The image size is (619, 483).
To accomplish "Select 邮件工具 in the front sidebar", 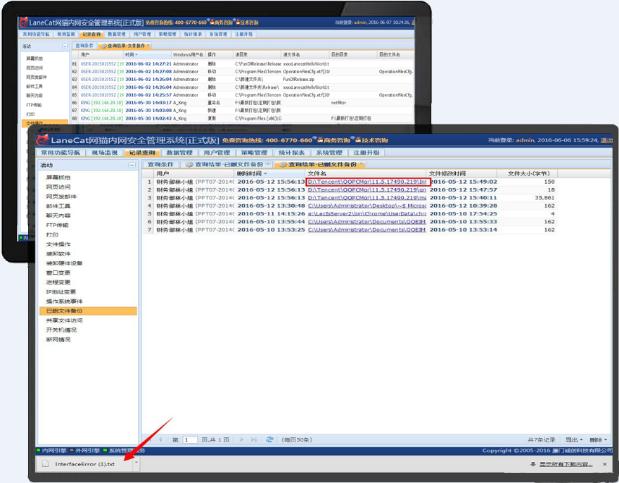I will [58, 206].
